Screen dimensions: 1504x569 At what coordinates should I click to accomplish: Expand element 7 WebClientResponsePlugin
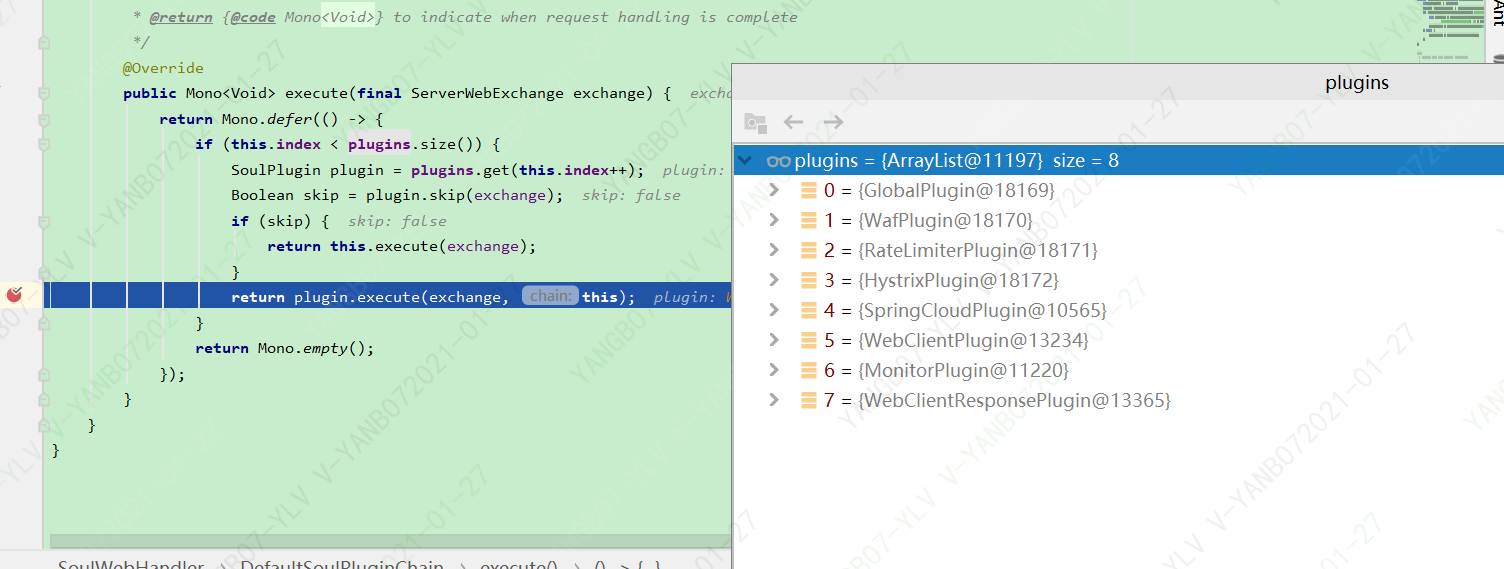[x=774, y=400]
